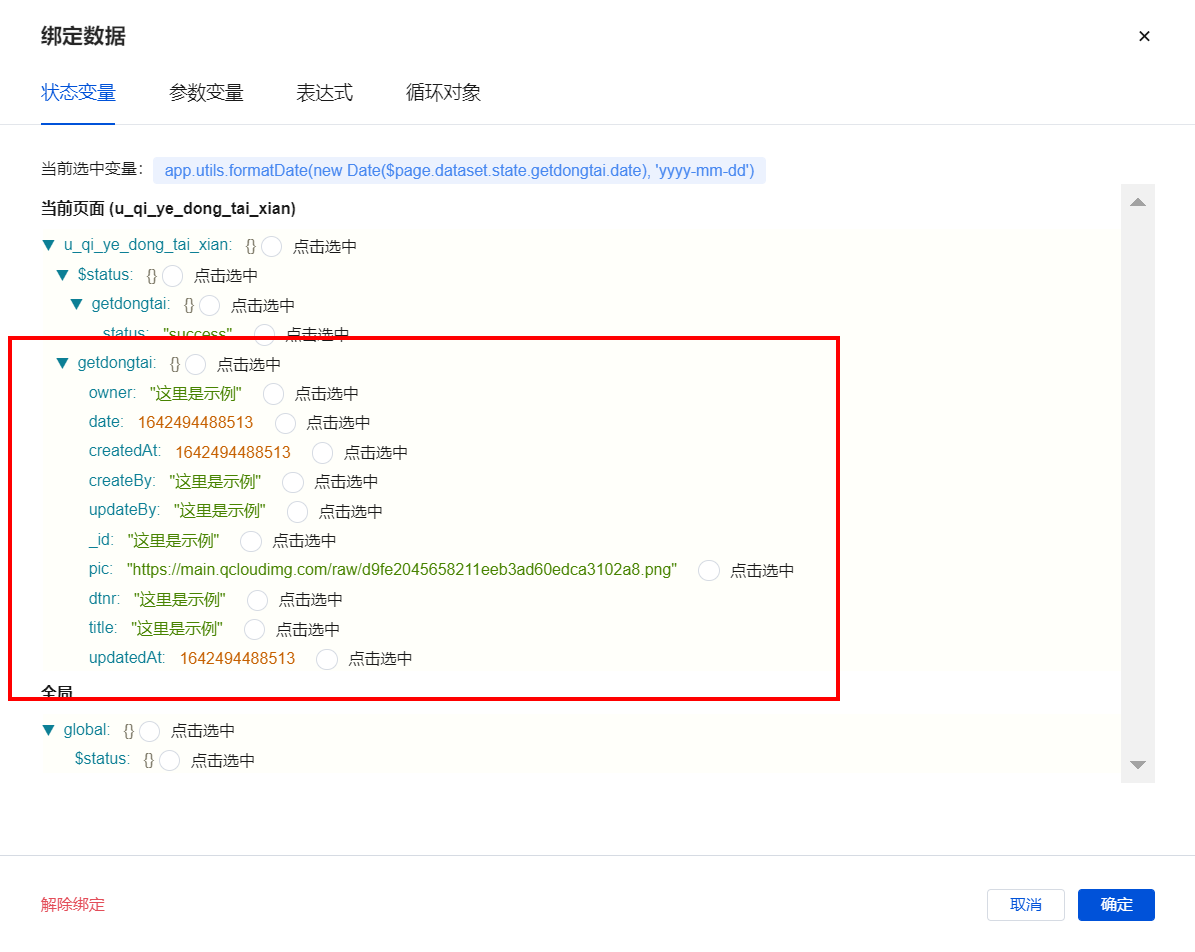The width and height of the screenshot is (1195, 952).
Task: Switch to the 状态变量 tab
Action: pos(78,93)
